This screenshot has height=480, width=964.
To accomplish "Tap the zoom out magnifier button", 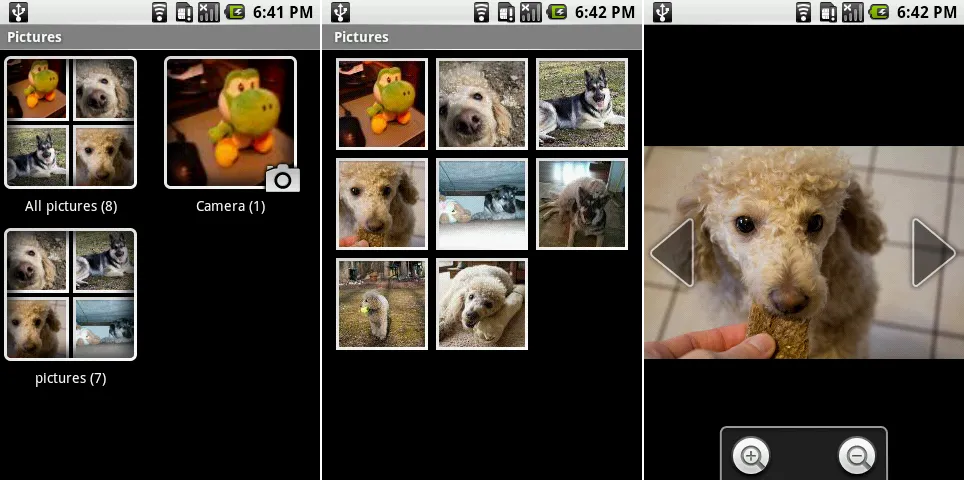I will click(856, 456).
